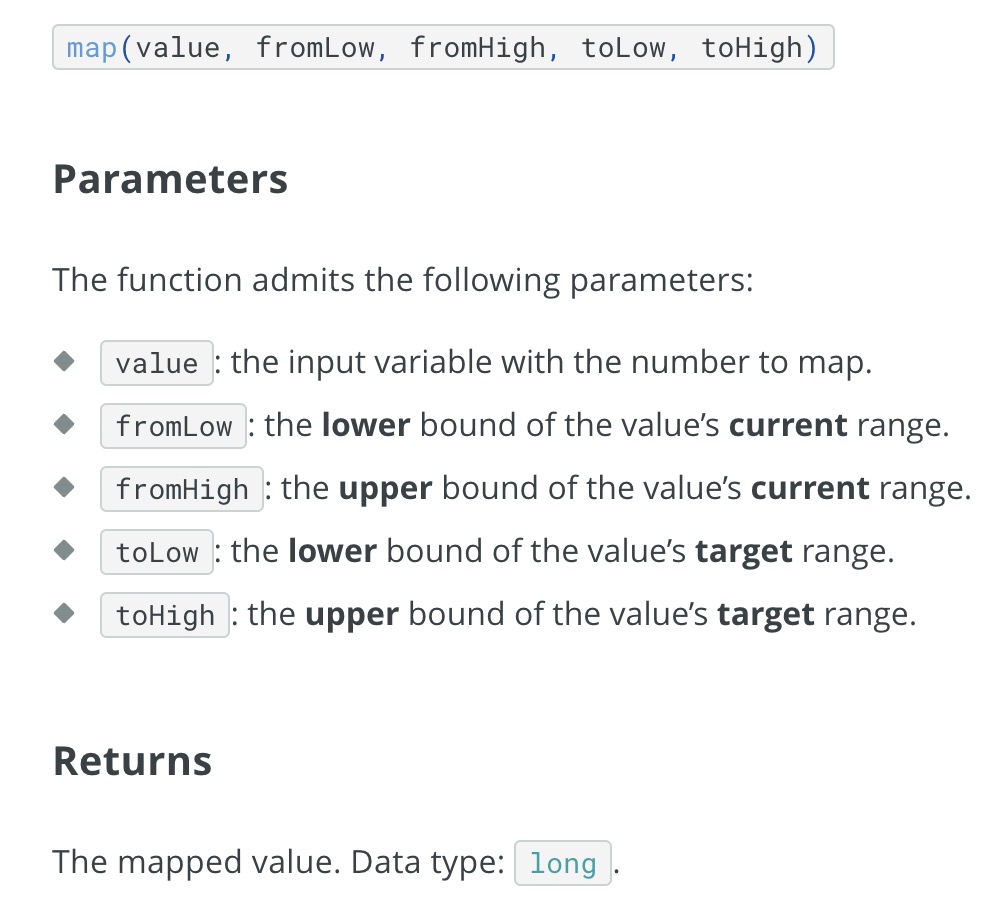Click the map function syntax code box
Screen dimensions: 1002x906
pos(443,47)
